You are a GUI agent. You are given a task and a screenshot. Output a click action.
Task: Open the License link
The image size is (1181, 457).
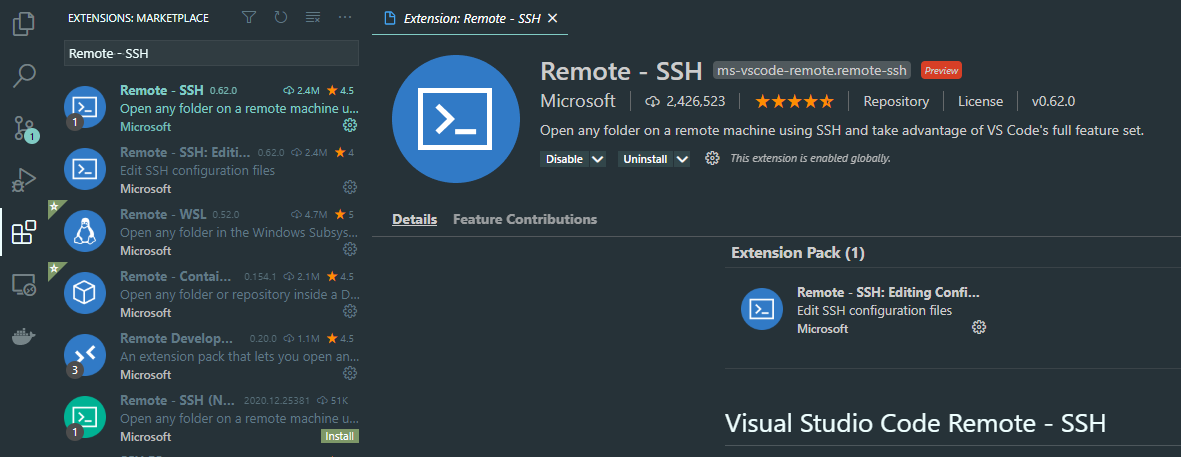coord(981,101)
